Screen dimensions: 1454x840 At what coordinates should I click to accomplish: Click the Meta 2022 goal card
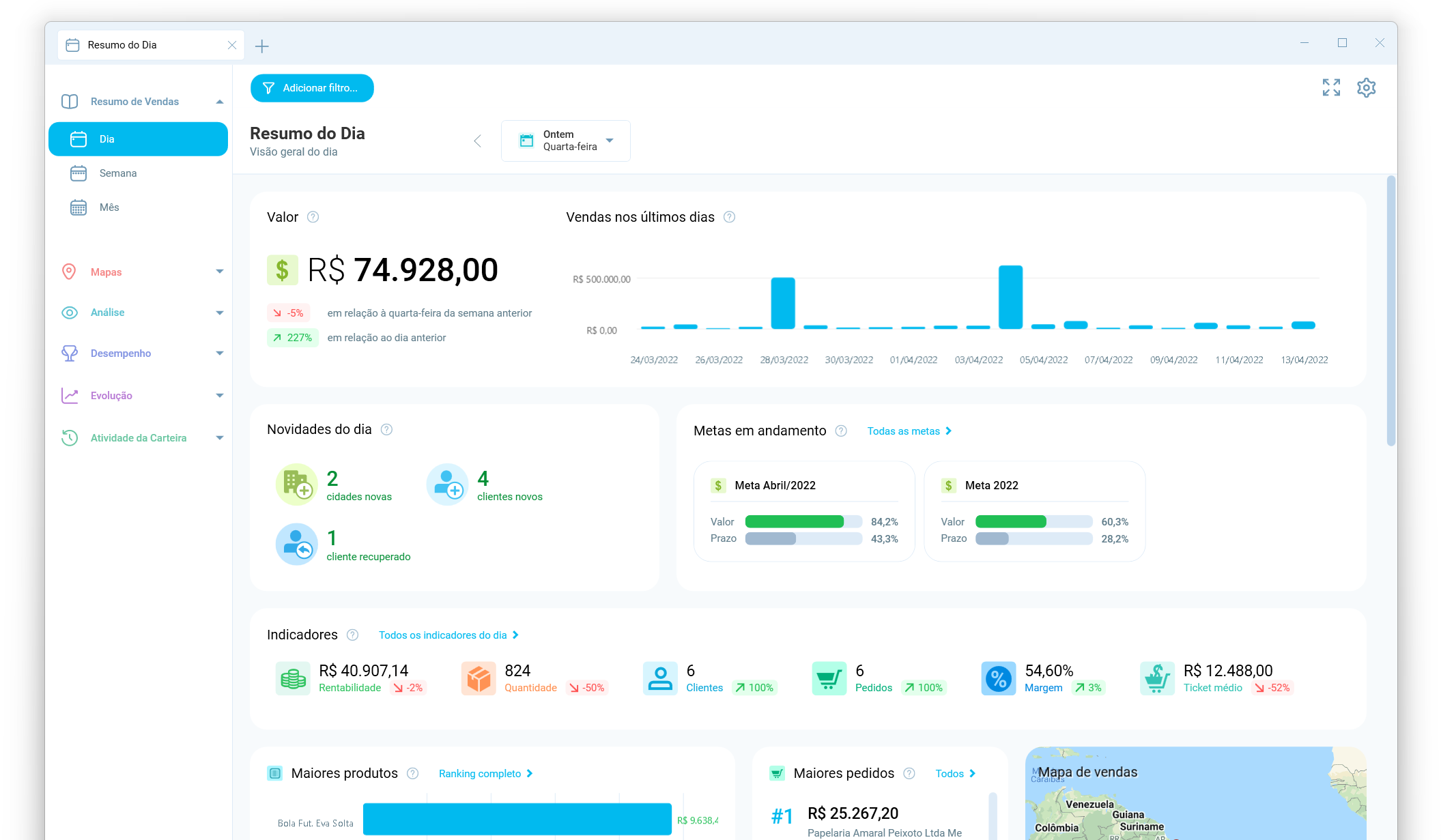pos(1034,512)
